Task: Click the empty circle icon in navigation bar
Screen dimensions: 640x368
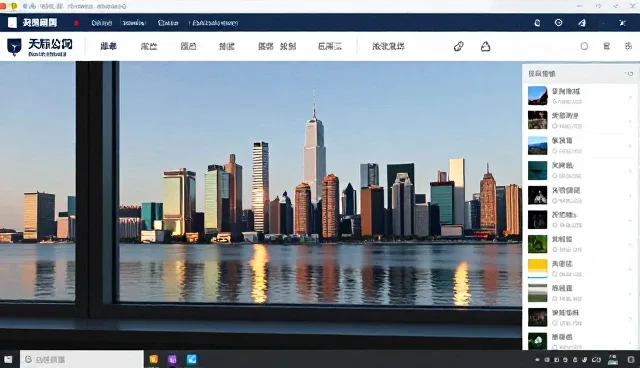Action: (584, 46)
